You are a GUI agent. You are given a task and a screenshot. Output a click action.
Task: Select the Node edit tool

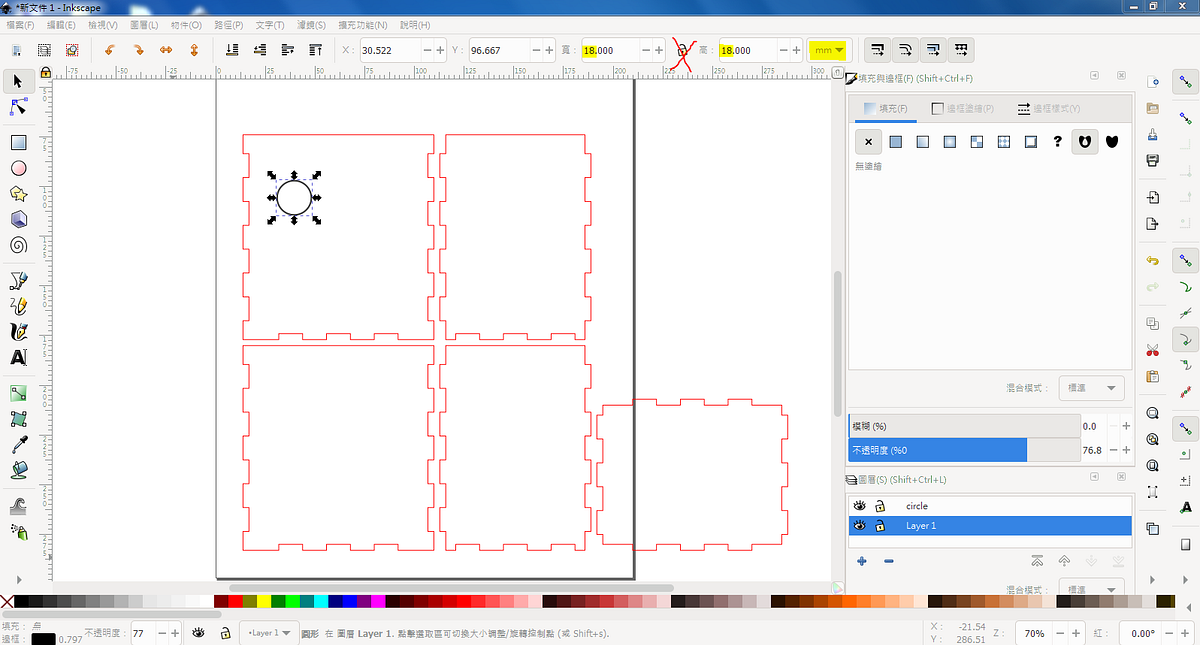coord(18,106)
